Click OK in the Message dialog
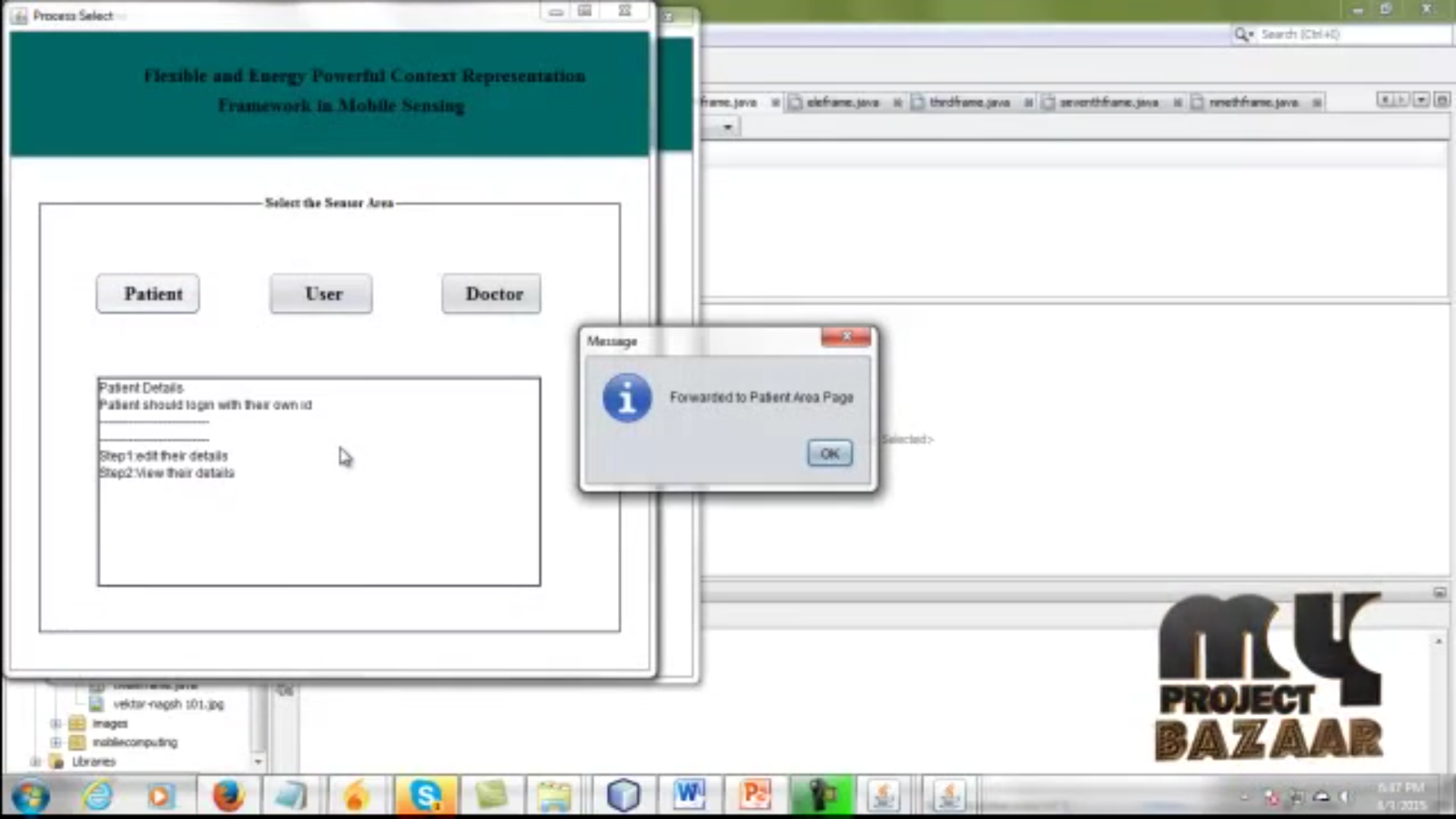1456x819 pixels. pyautogui.click(x=829, y=453)
